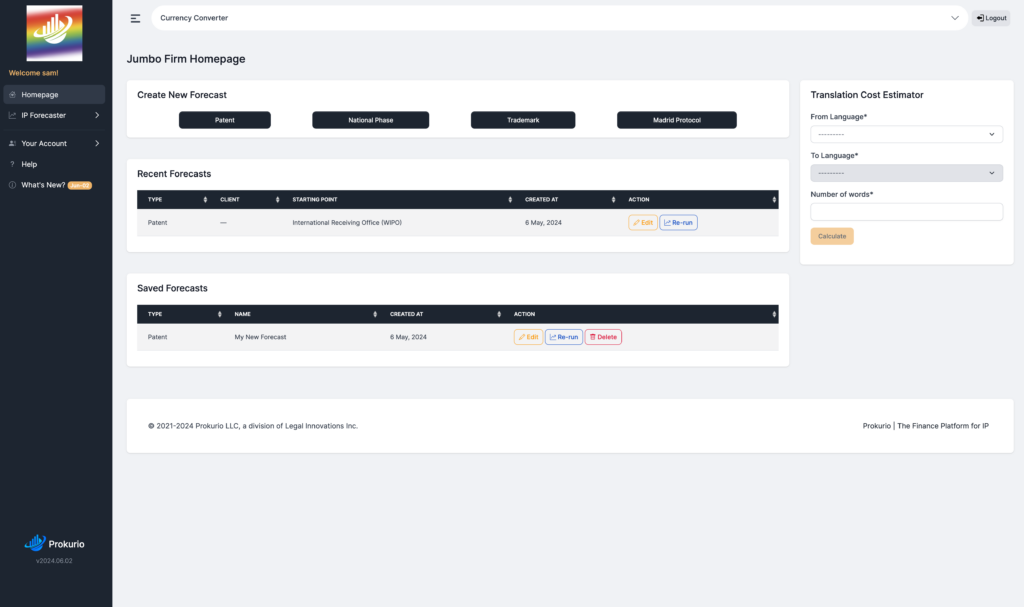Sort Saved Forecasts by Created At arrows

(499, 314)
